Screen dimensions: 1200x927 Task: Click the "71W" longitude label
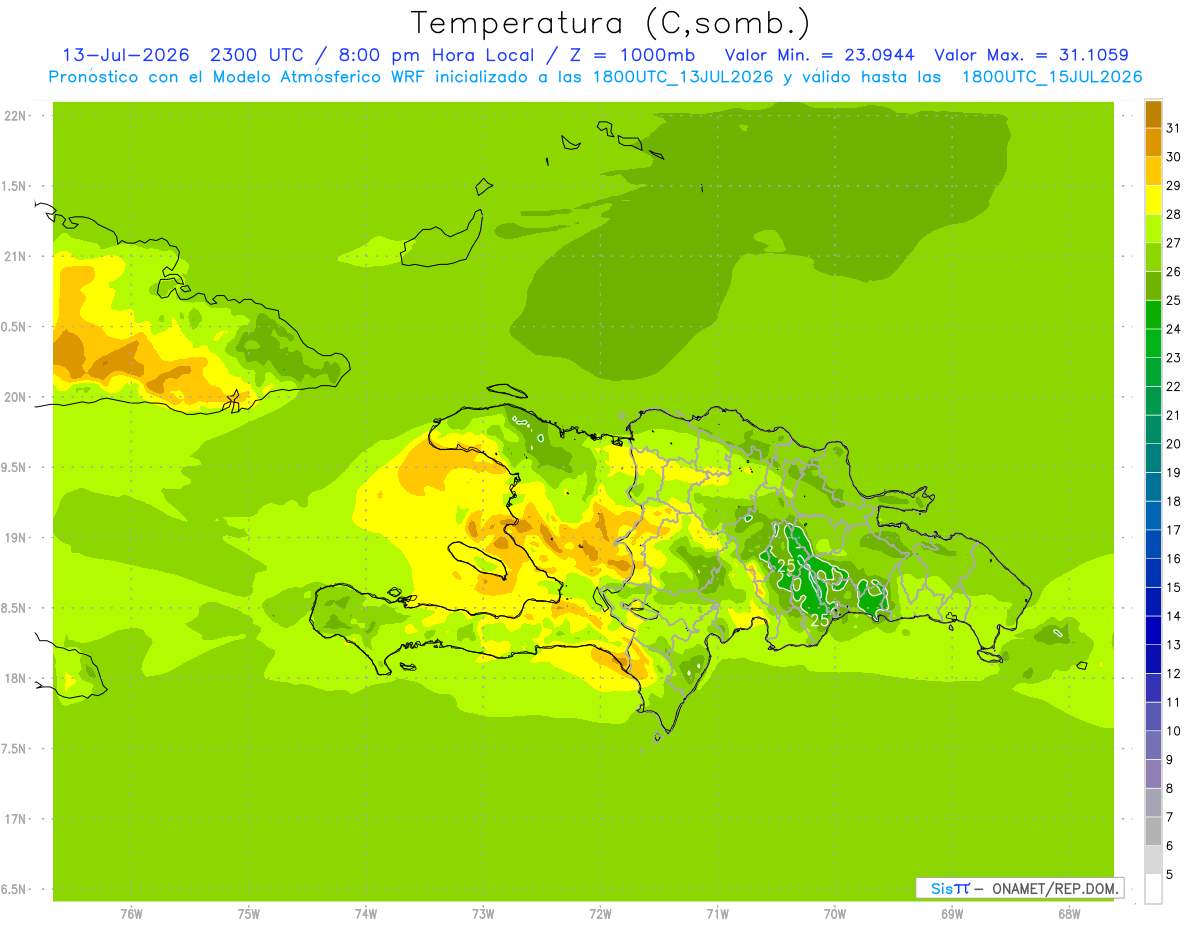click(717, 914)
